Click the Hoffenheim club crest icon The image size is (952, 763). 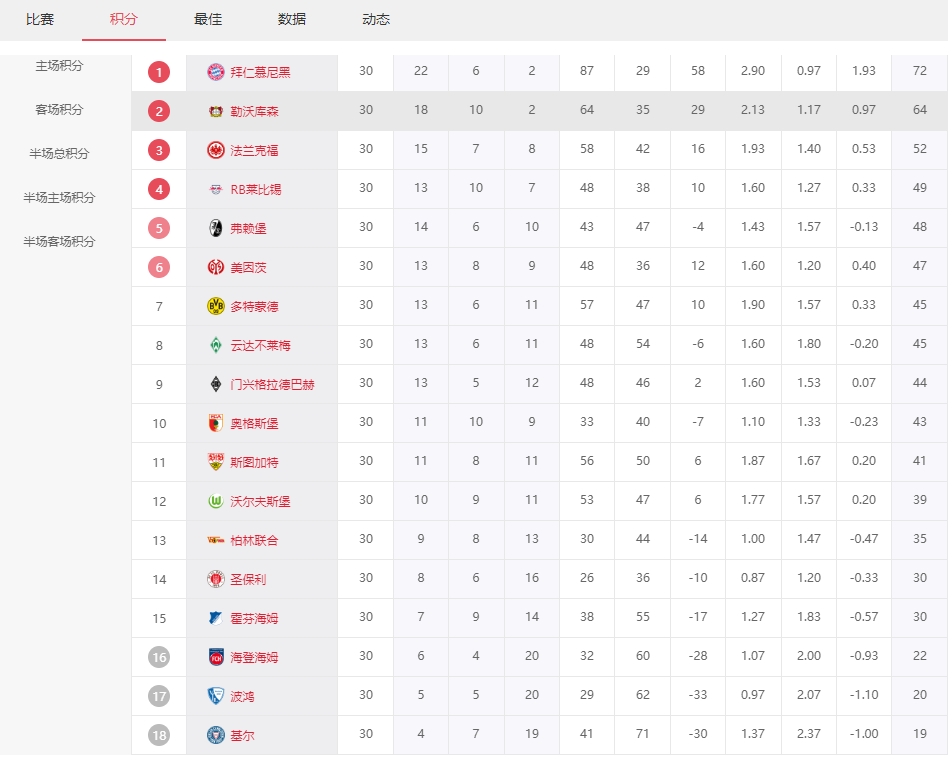pyautogui.click(x=216, y=618)
